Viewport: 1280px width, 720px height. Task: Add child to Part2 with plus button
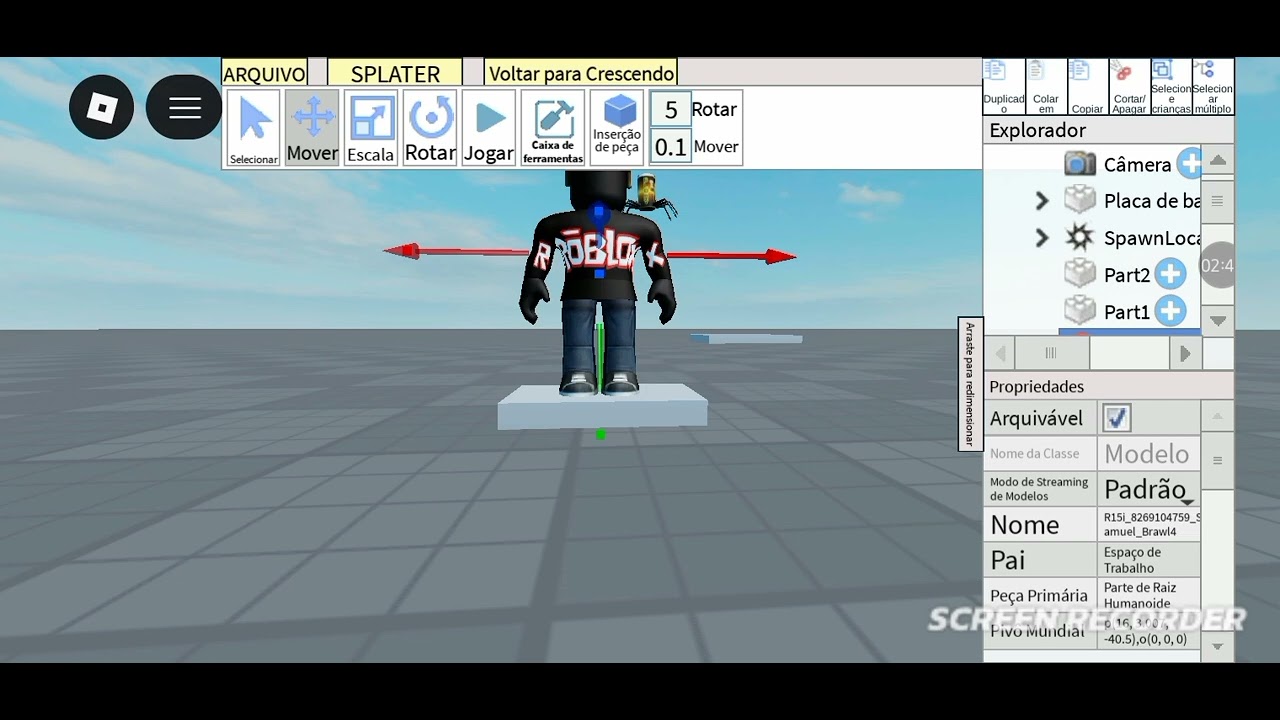[1170, 273]
